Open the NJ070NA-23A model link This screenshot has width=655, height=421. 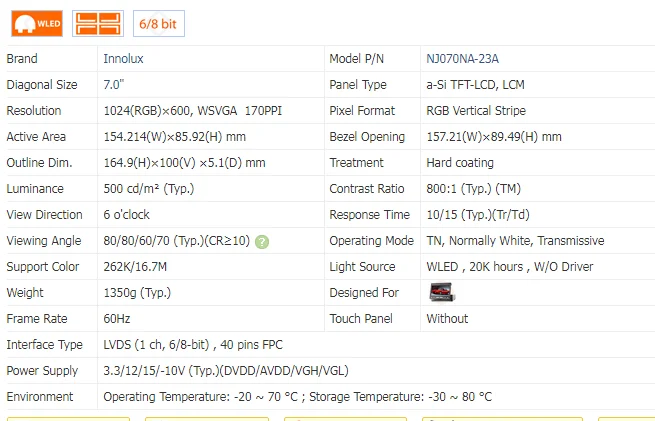click(462, 59)
